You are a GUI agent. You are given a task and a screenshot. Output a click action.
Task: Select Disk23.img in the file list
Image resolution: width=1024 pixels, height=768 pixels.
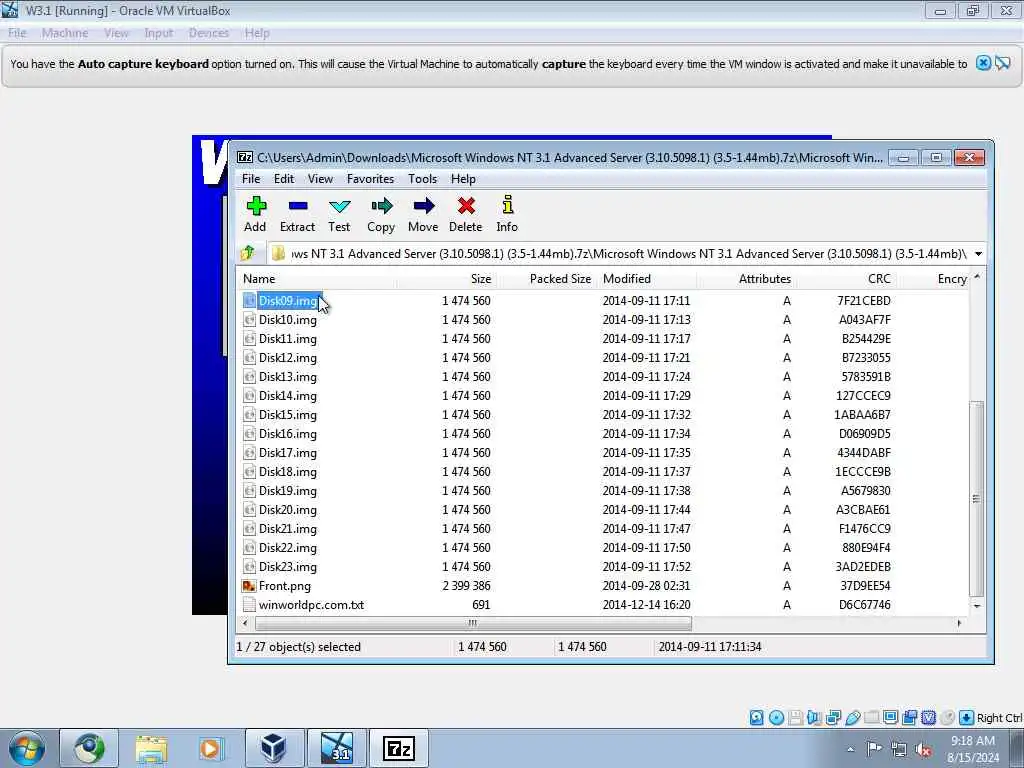point(287,566)
